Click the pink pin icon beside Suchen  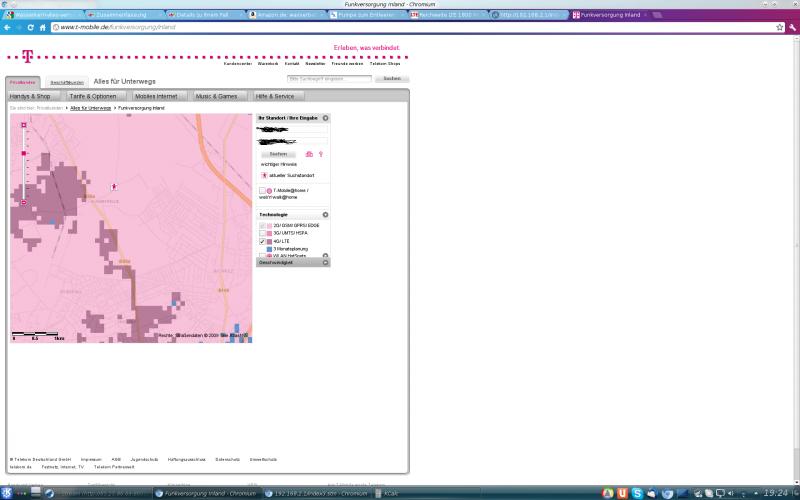tap(321, 154)
